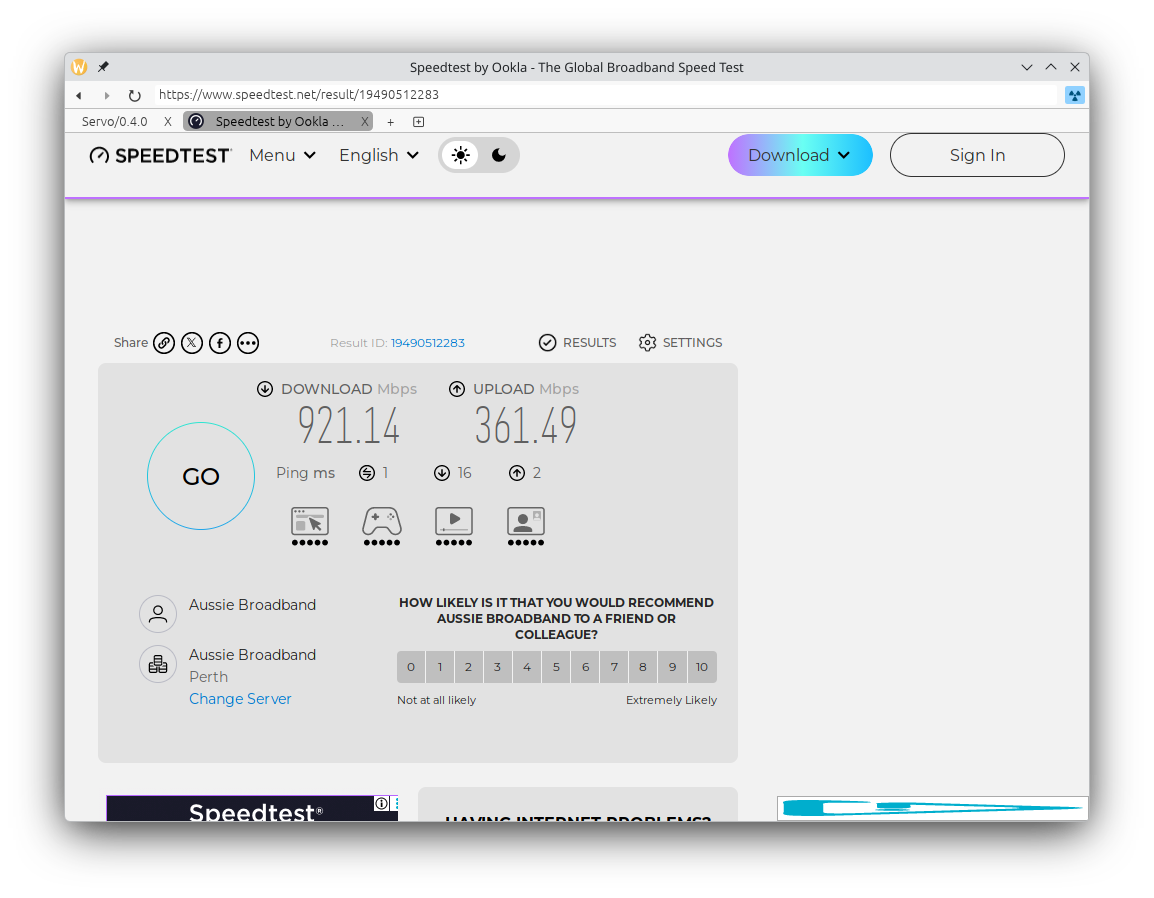Click the W application icon in title bar

(79, 67)
